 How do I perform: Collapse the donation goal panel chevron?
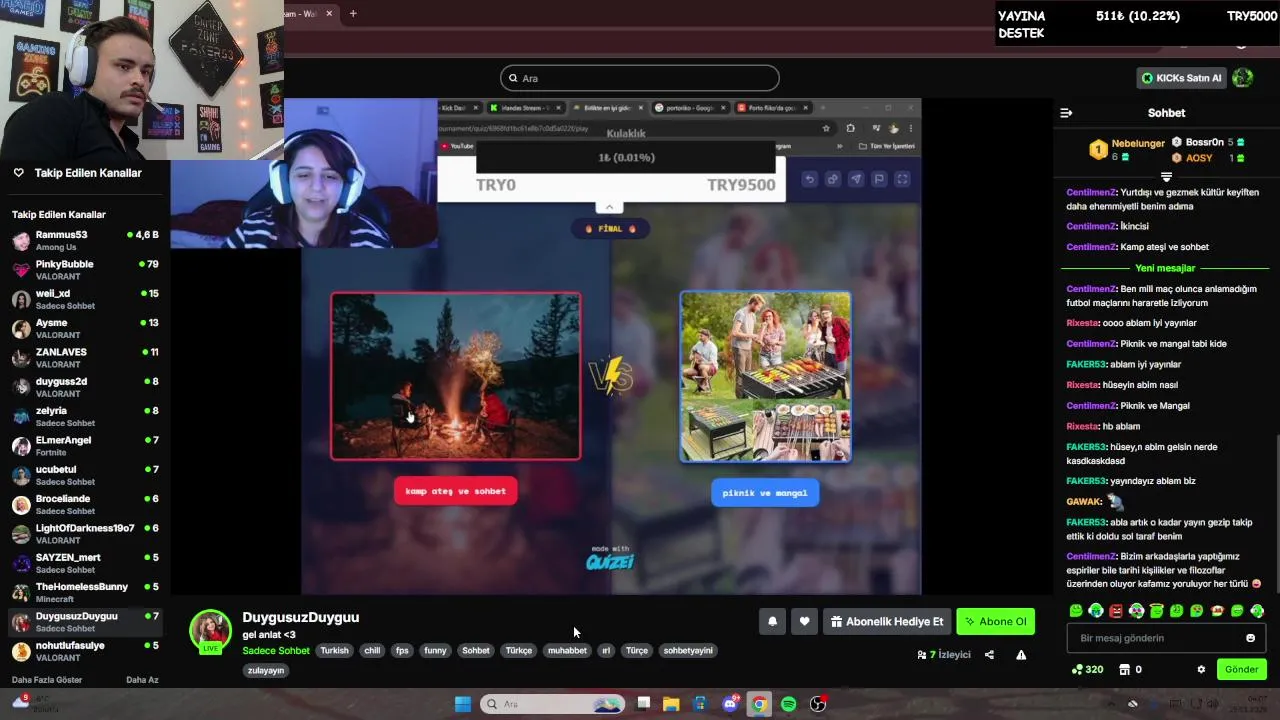pos(609,207)
